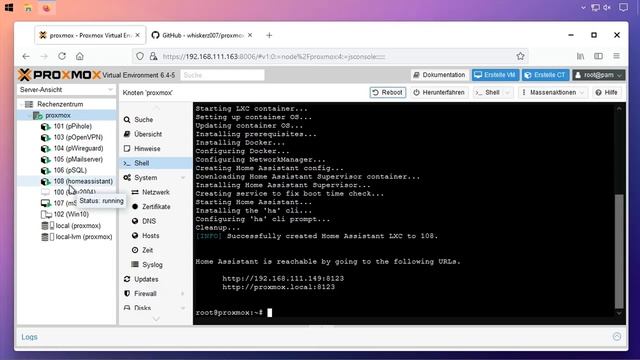
Task: Close the proxmox browser tab
Action: pyautogui.click(x=138, y=36)
